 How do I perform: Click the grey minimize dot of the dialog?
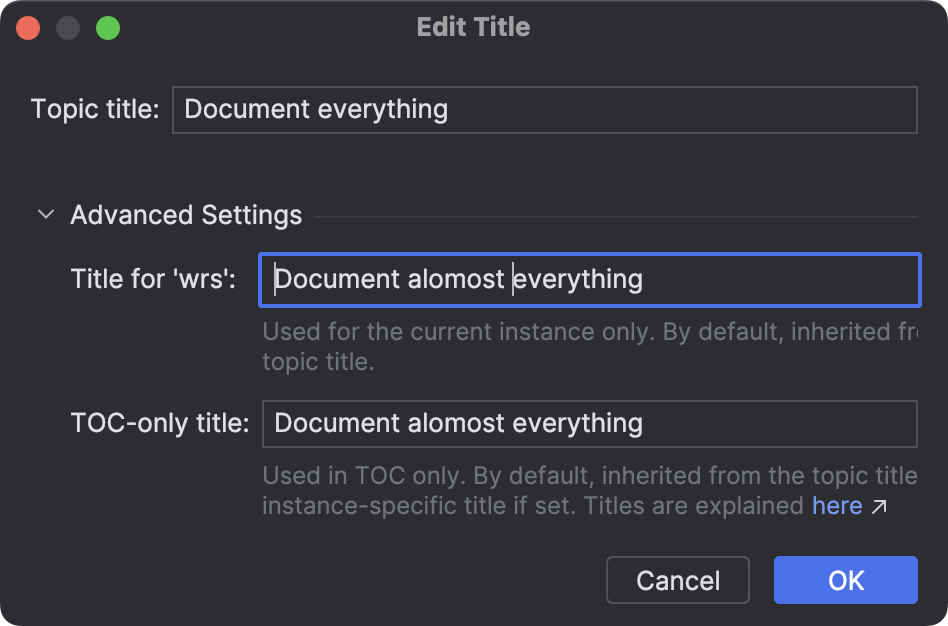68,28
